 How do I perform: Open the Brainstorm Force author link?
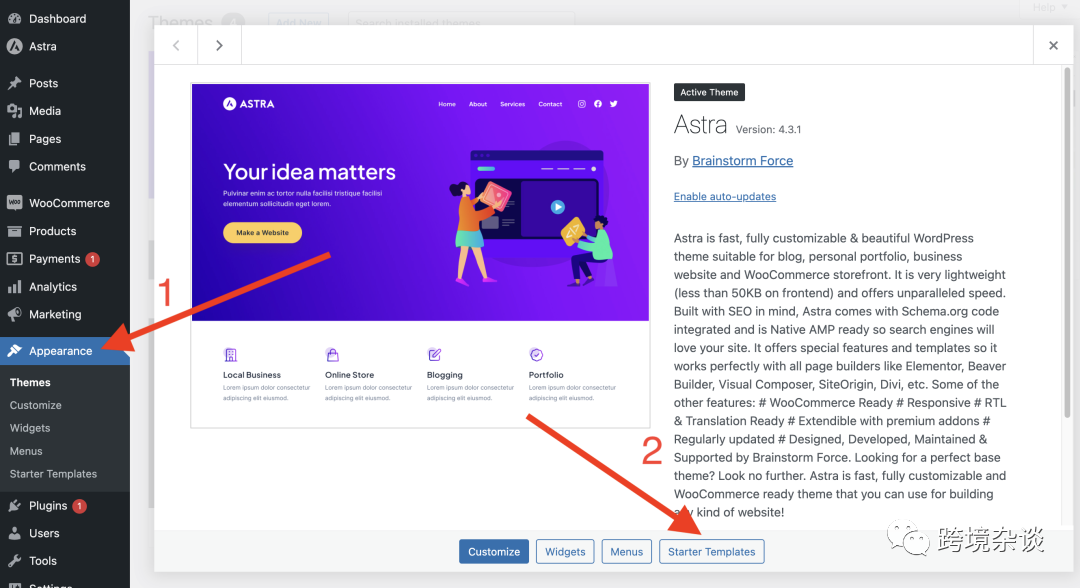742,160
